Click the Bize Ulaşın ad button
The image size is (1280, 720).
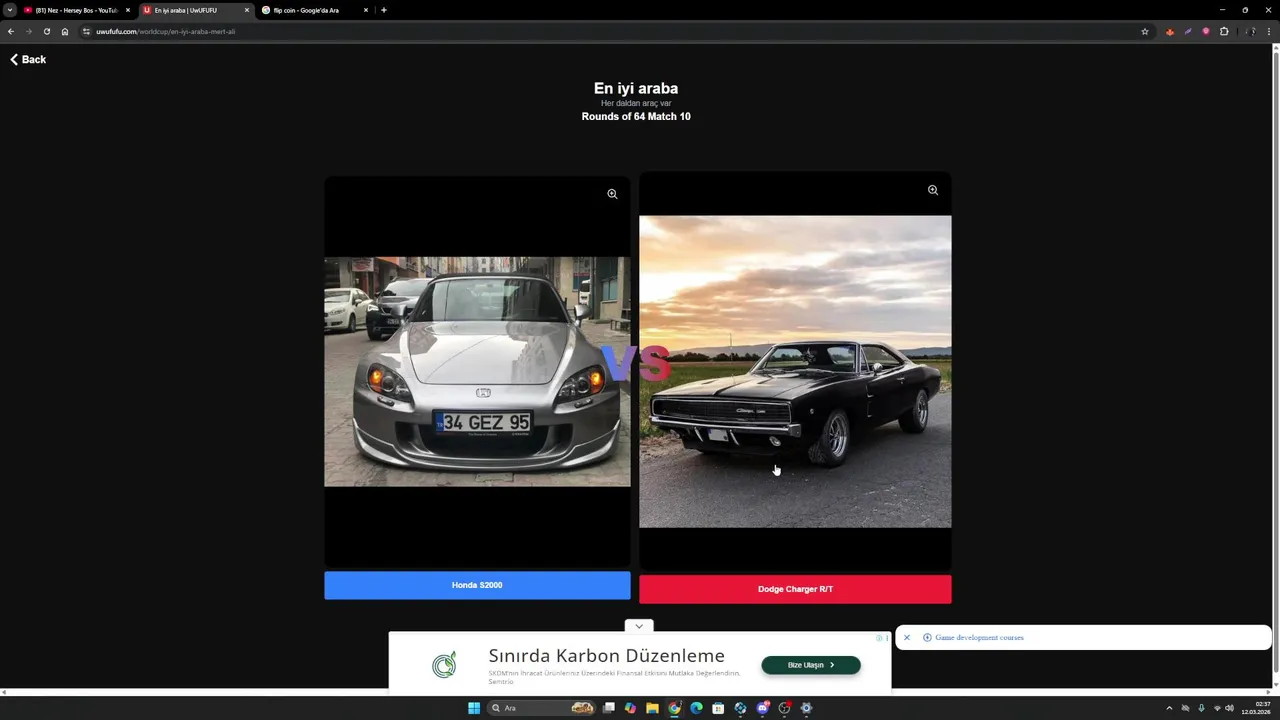point(811,665)
